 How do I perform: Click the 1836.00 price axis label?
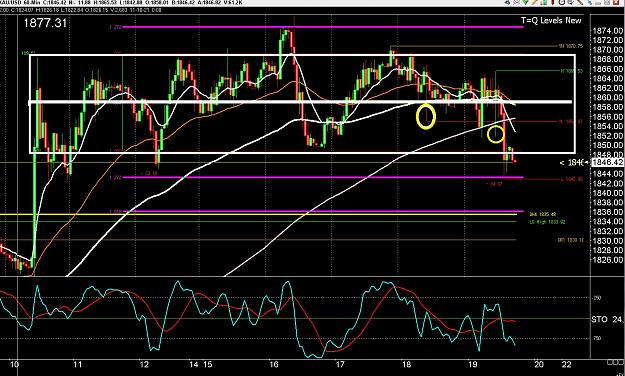click(x=607, y=213)
